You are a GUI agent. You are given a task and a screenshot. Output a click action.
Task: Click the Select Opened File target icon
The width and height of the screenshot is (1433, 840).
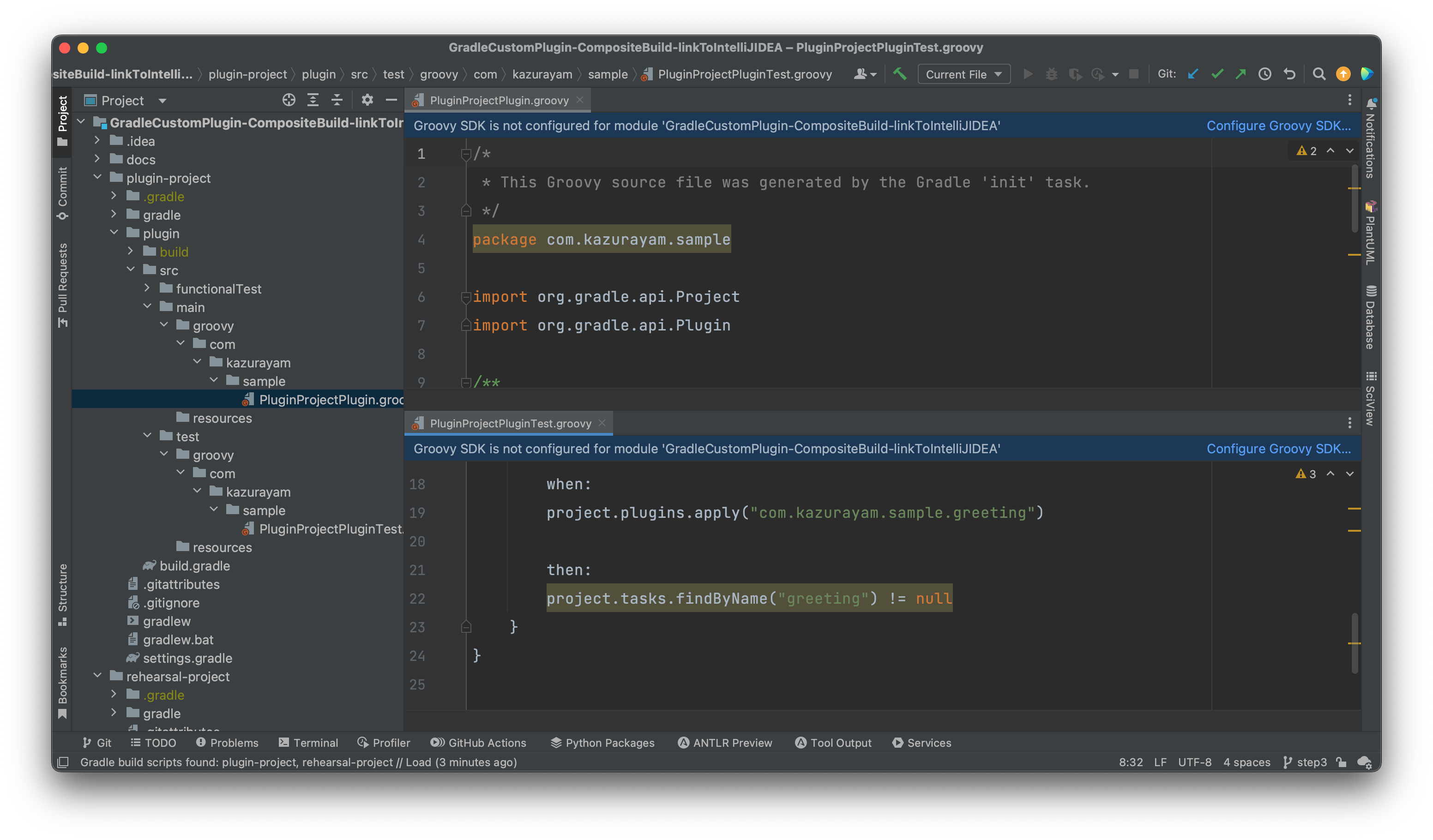click(x=289, y=100)
